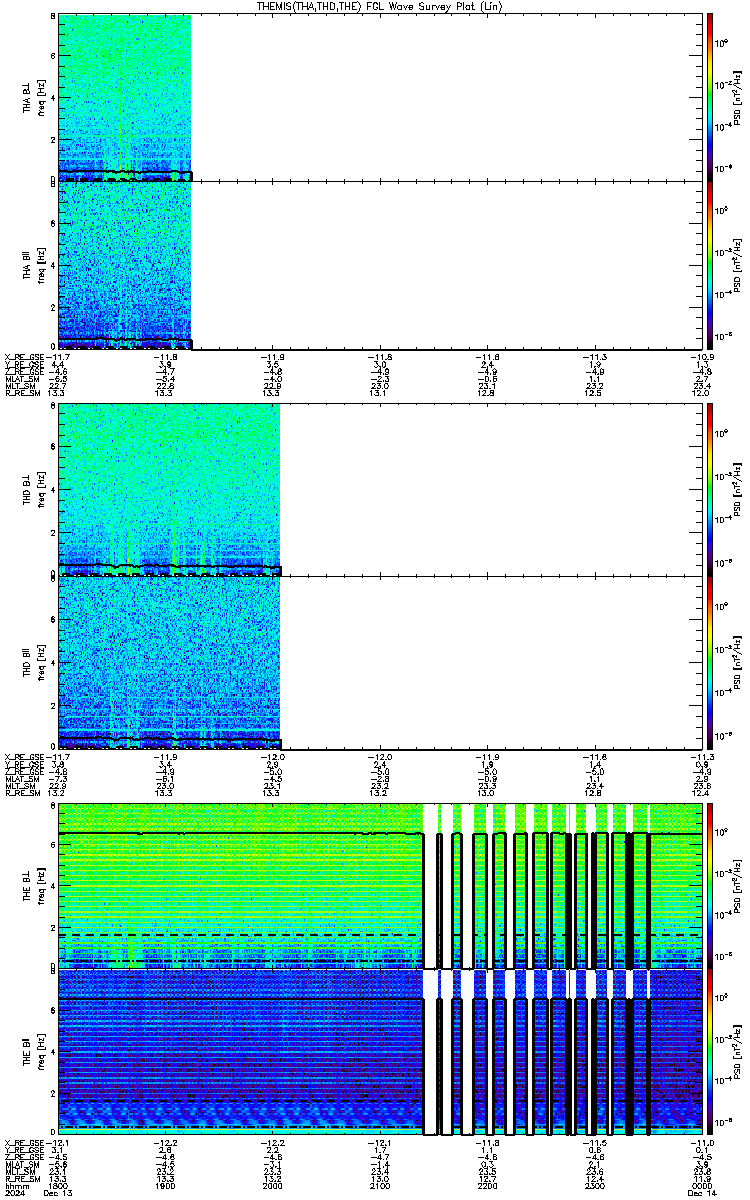Select the THE B-parallel colorbar

[x=710, y=1052]
